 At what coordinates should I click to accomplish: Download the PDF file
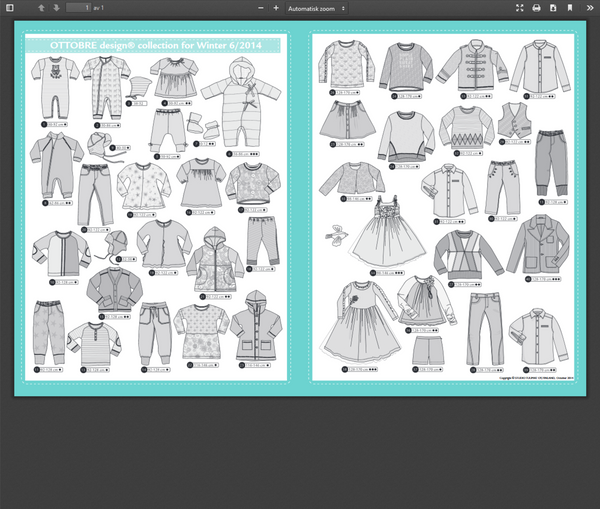coord(553,8)
